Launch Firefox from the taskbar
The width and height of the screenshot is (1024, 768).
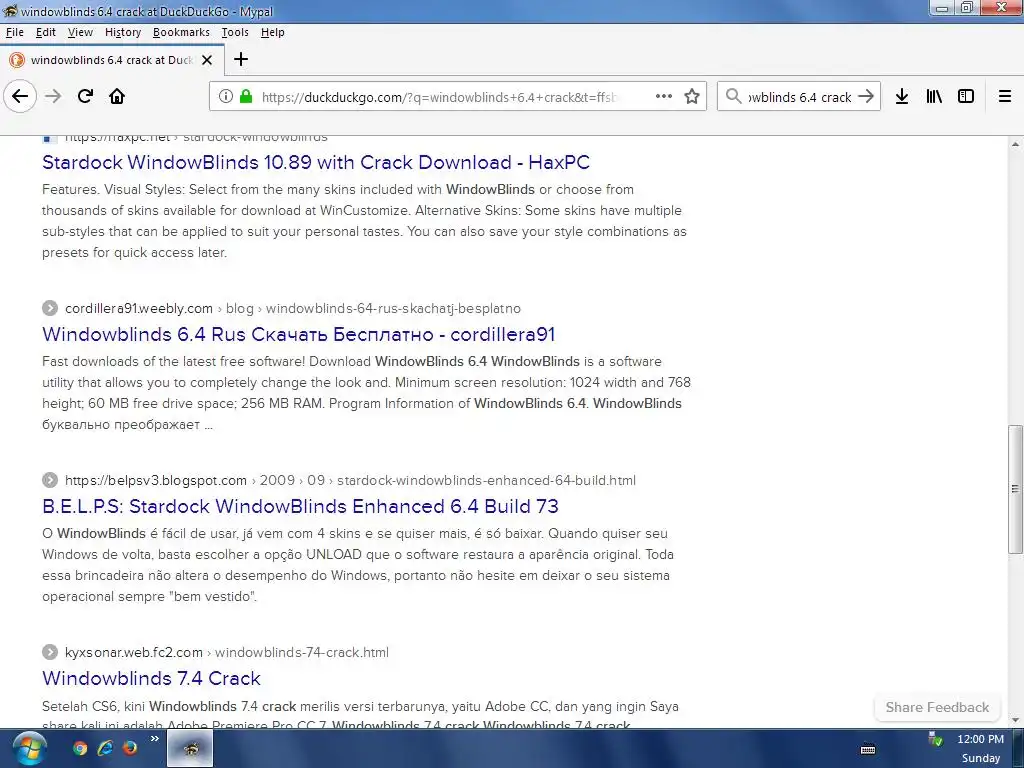pos(130,748)
